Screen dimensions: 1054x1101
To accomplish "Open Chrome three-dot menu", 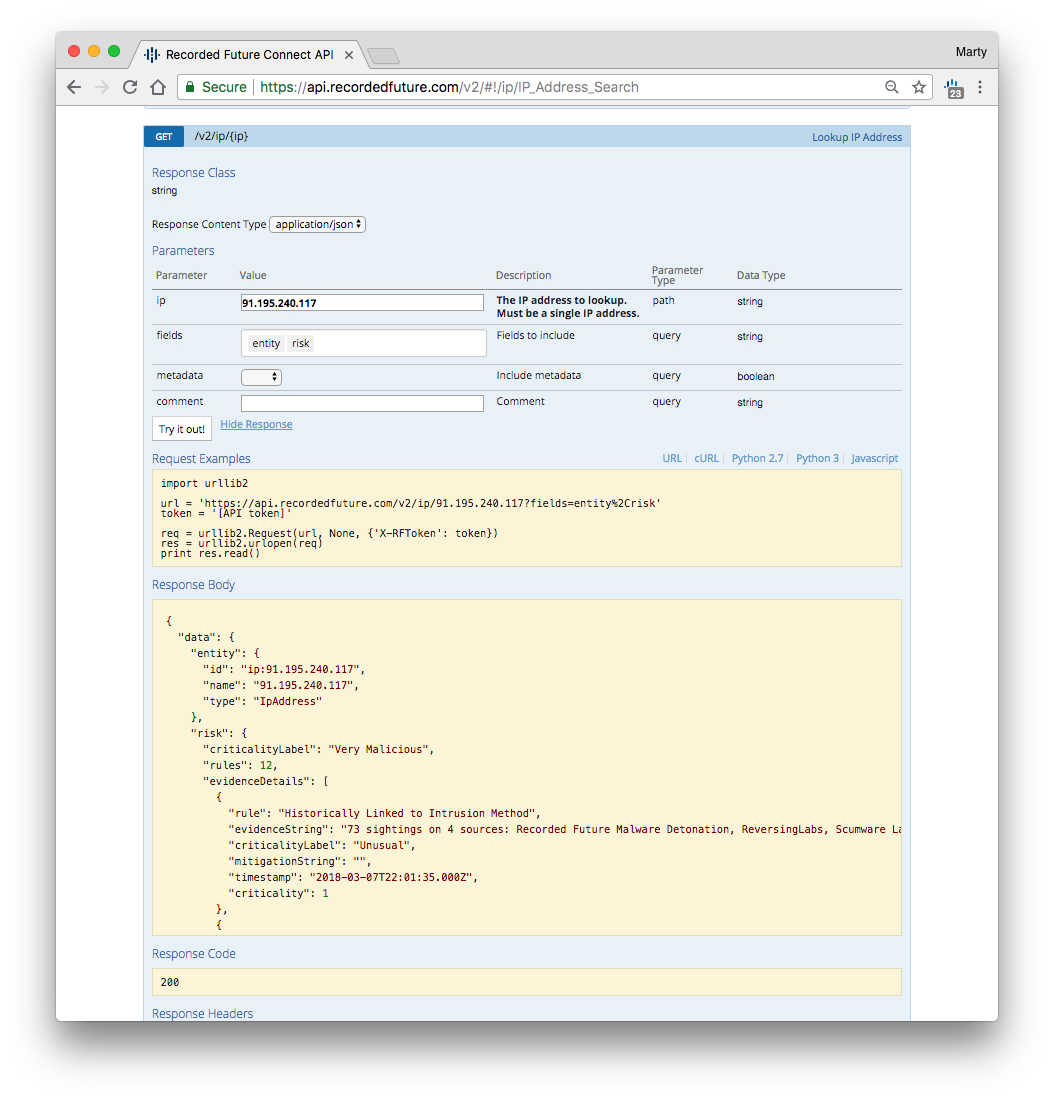I will 980,87.
